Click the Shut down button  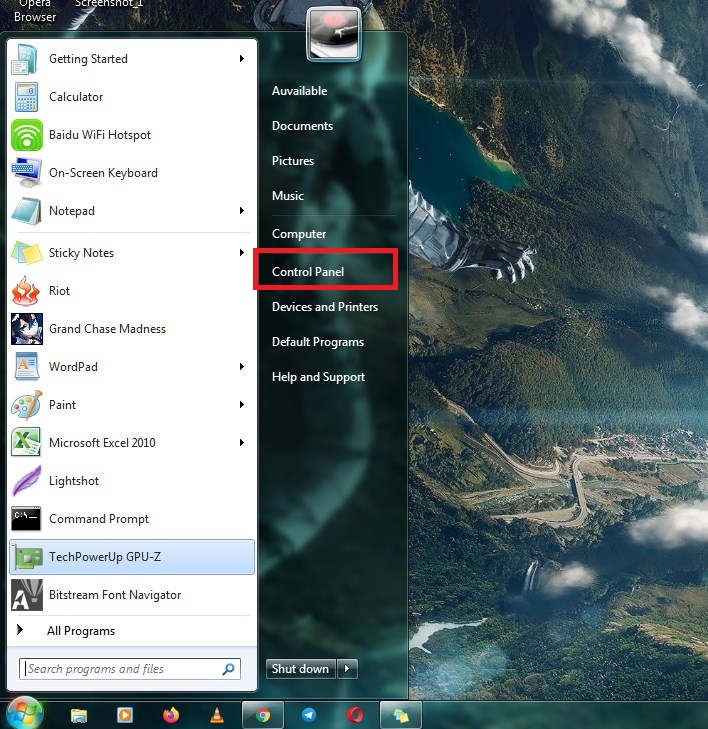coord(300,669)
